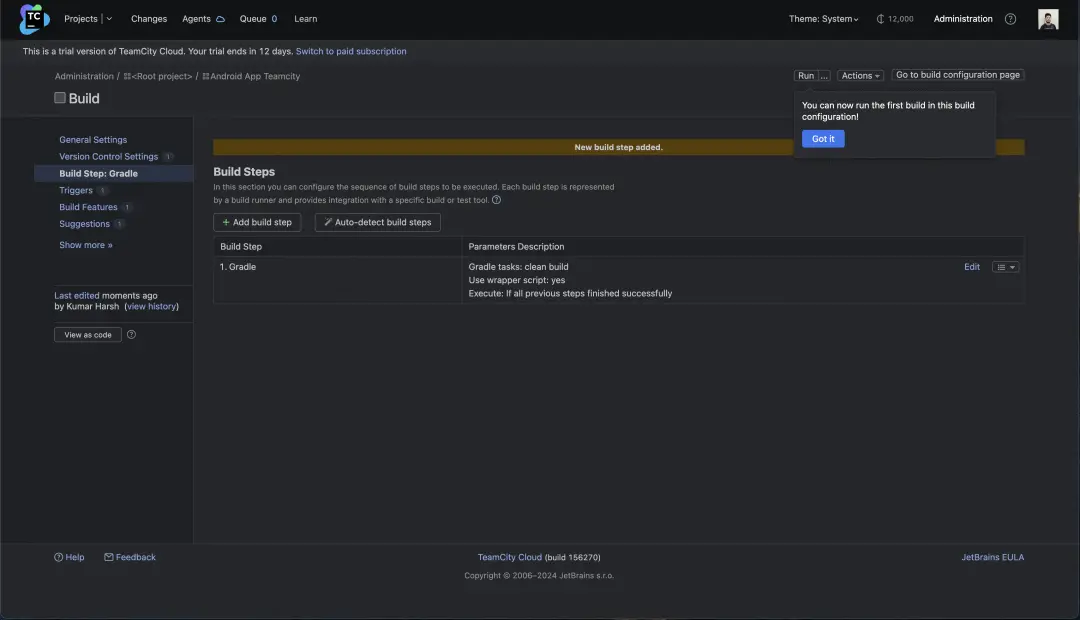Viewport: 1080px width, 620px height.
Task: Open the Theme: System dropdown
Action: tap(823, 19)
